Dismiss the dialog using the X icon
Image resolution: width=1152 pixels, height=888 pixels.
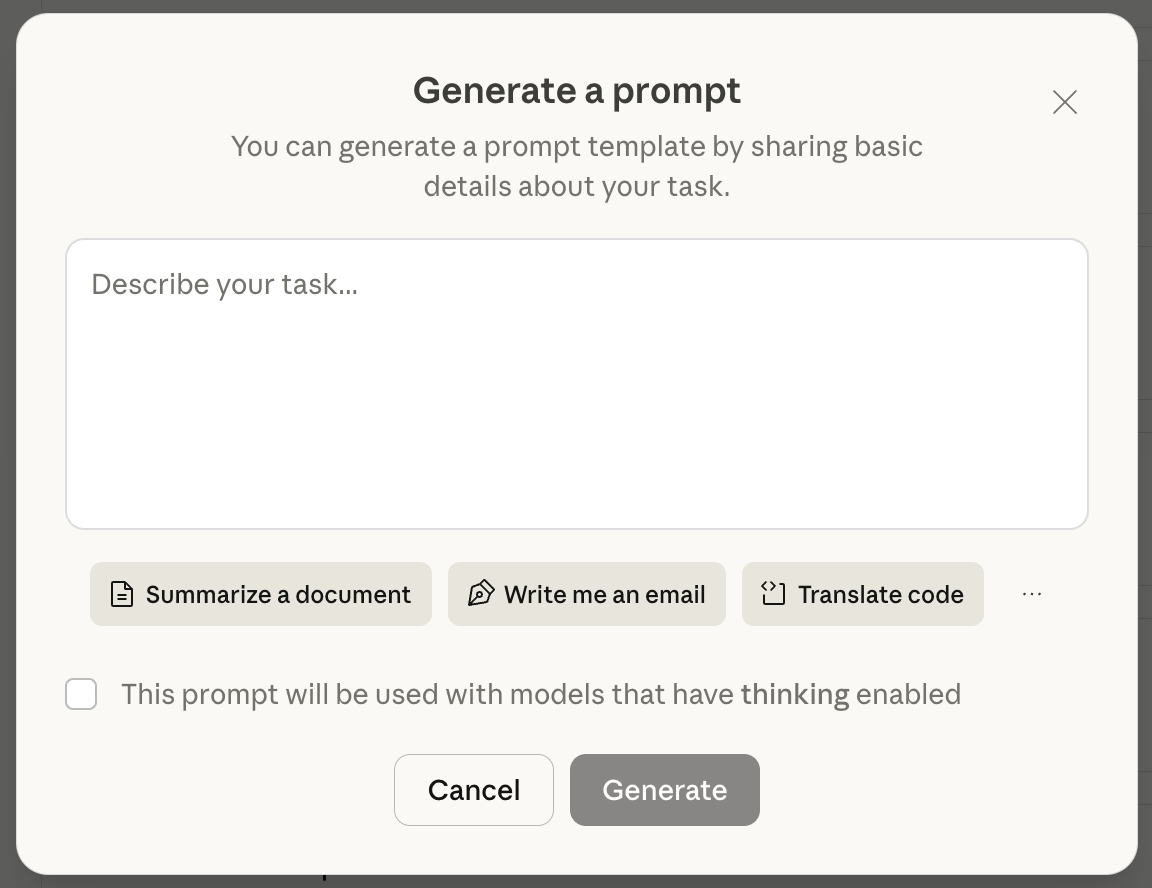pyautogui.click(x=1064, y=102)
